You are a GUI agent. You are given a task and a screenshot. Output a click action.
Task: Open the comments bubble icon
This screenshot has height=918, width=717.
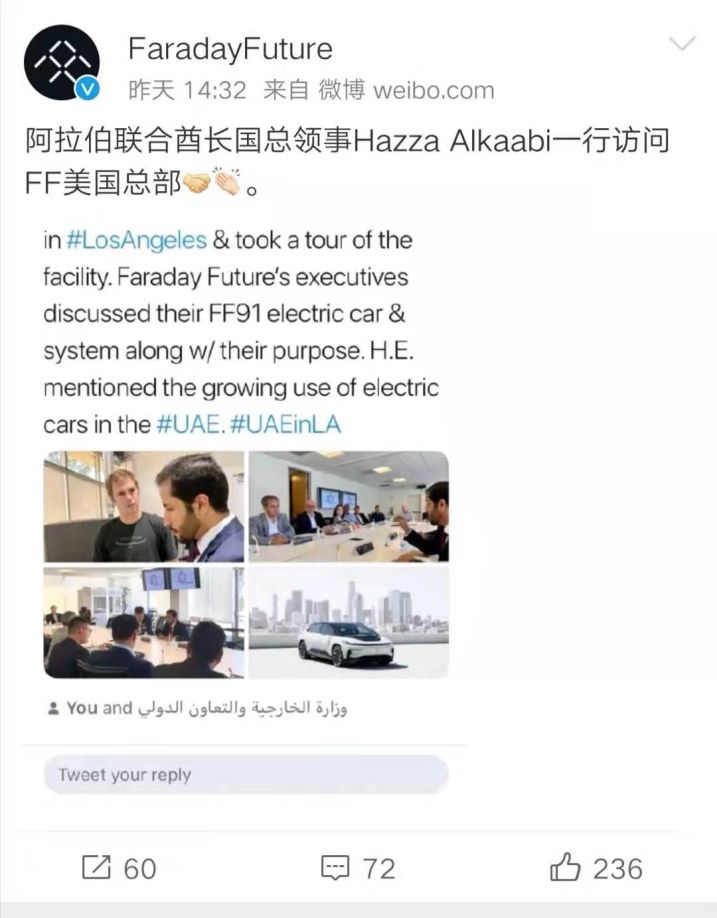click(x=335, y=868)
